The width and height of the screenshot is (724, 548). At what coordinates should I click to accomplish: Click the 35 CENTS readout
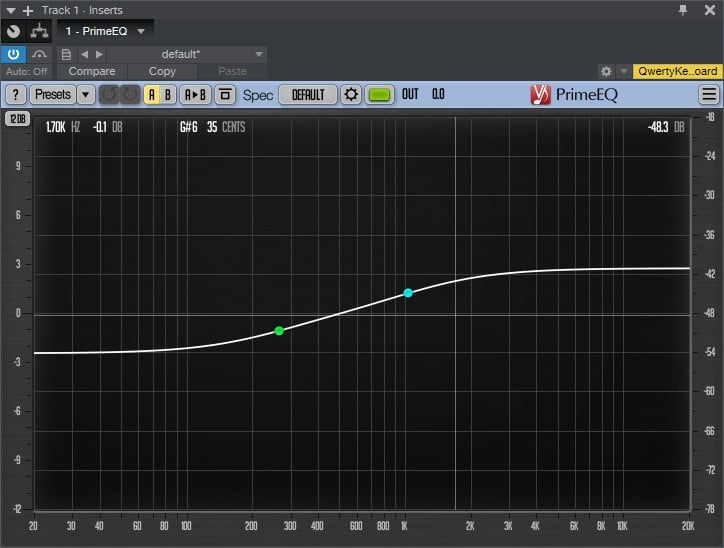point(226,127)
